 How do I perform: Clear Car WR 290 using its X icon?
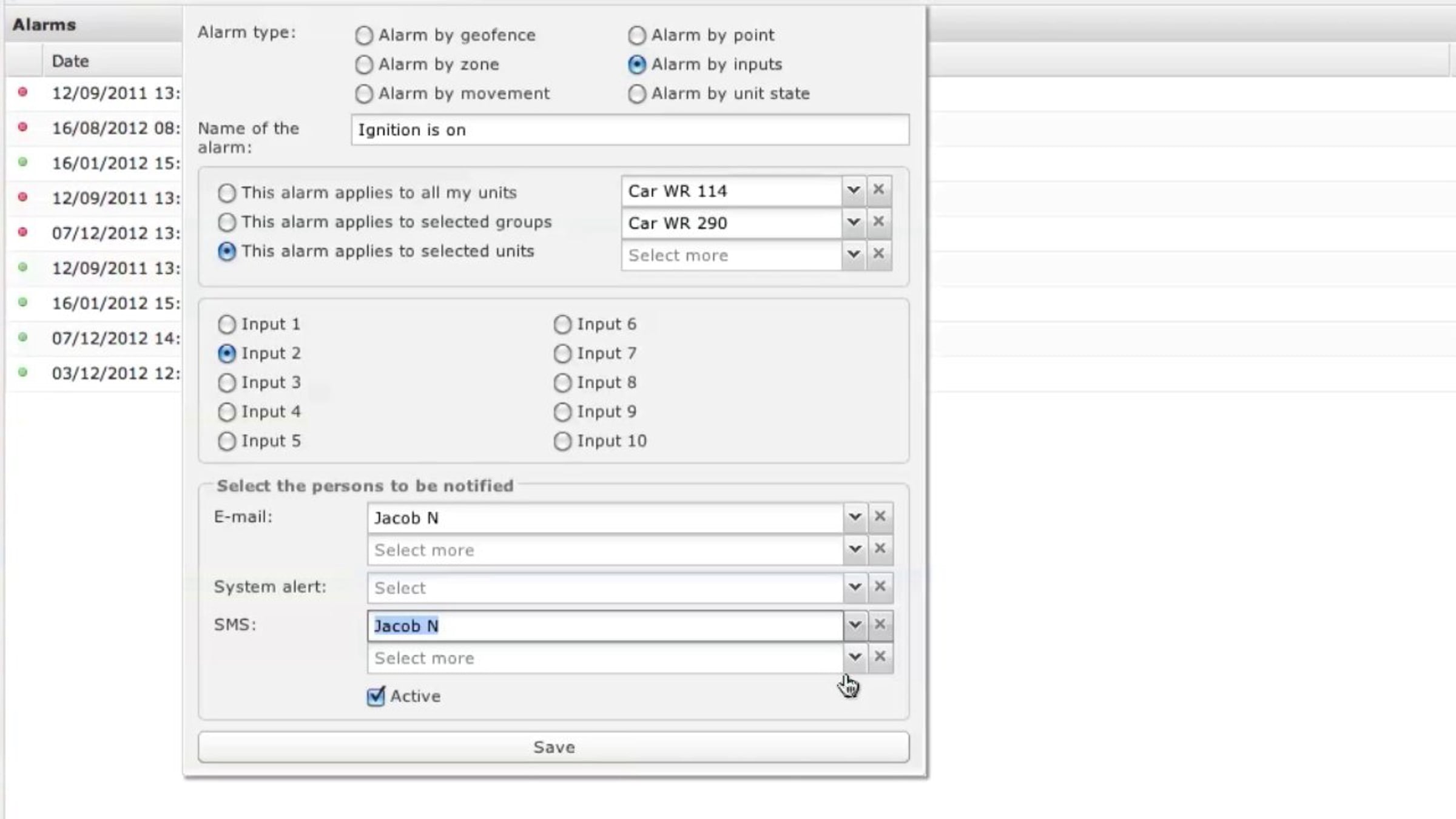pyautogui.click(x=878, y=222)
